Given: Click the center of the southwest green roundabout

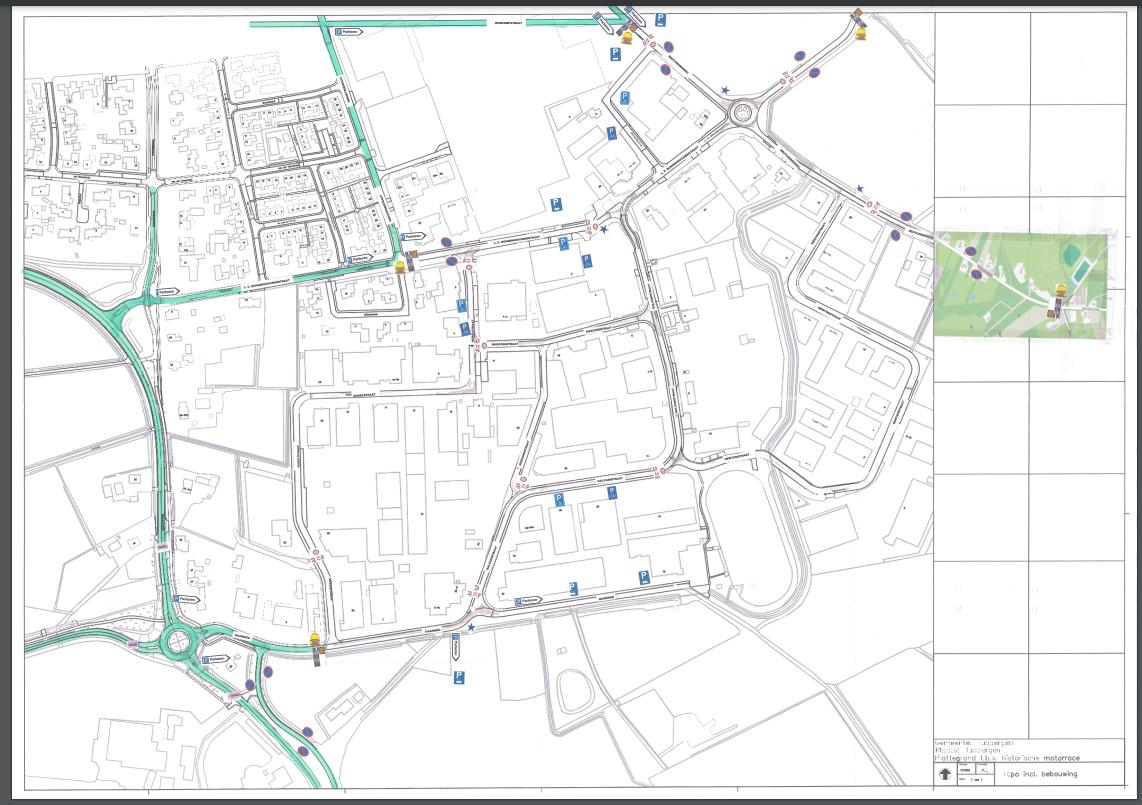Looking at the screenshot, I should pos(180,641).
